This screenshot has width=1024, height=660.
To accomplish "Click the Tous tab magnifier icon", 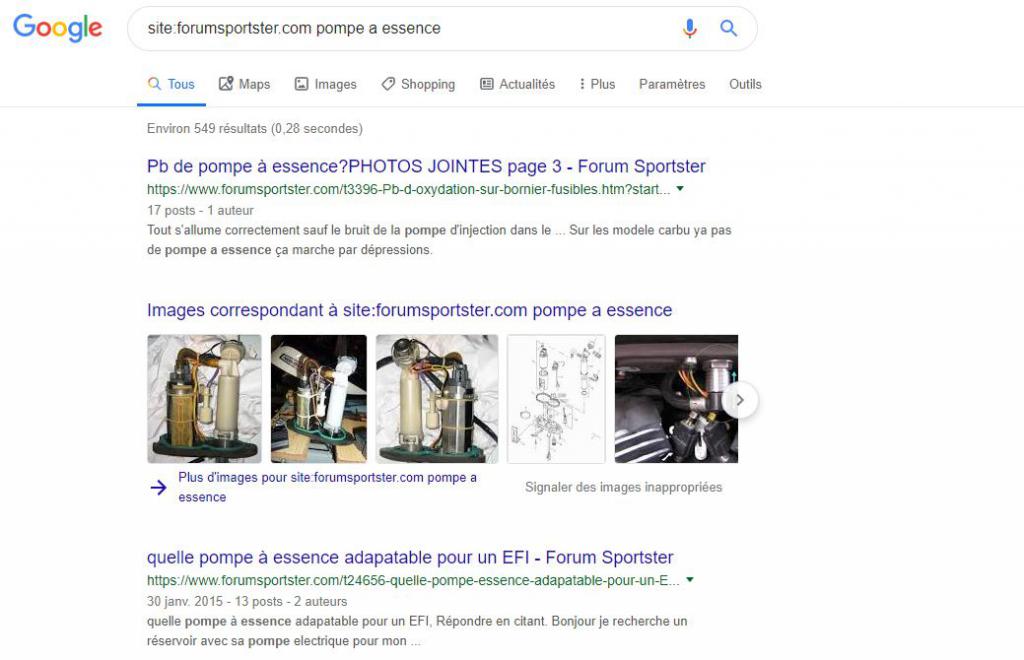I will pos(154,84).
